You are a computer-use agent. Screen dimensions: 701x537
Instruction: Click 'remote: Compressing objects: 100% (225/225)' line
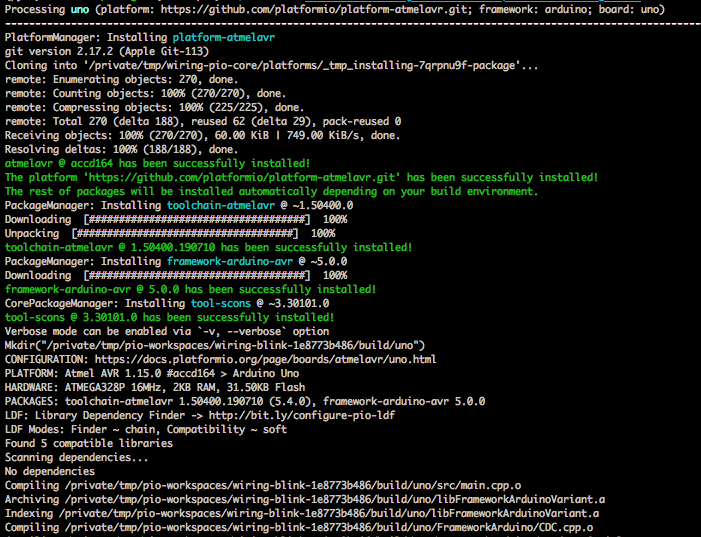click(154, 107)
